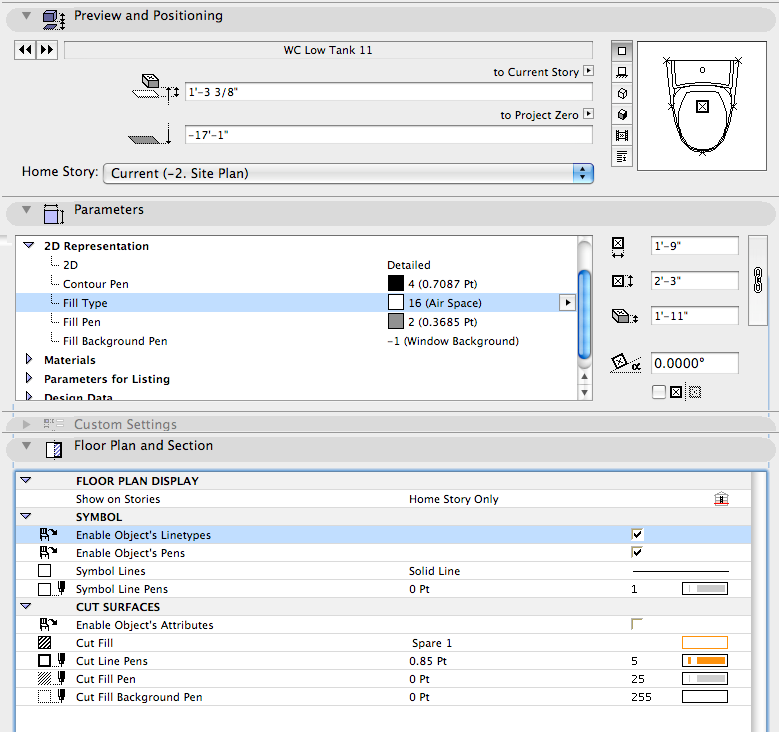Select object info text preview icon
The image size is (779, 732).
pyautogui.click(x=622, y=157)
